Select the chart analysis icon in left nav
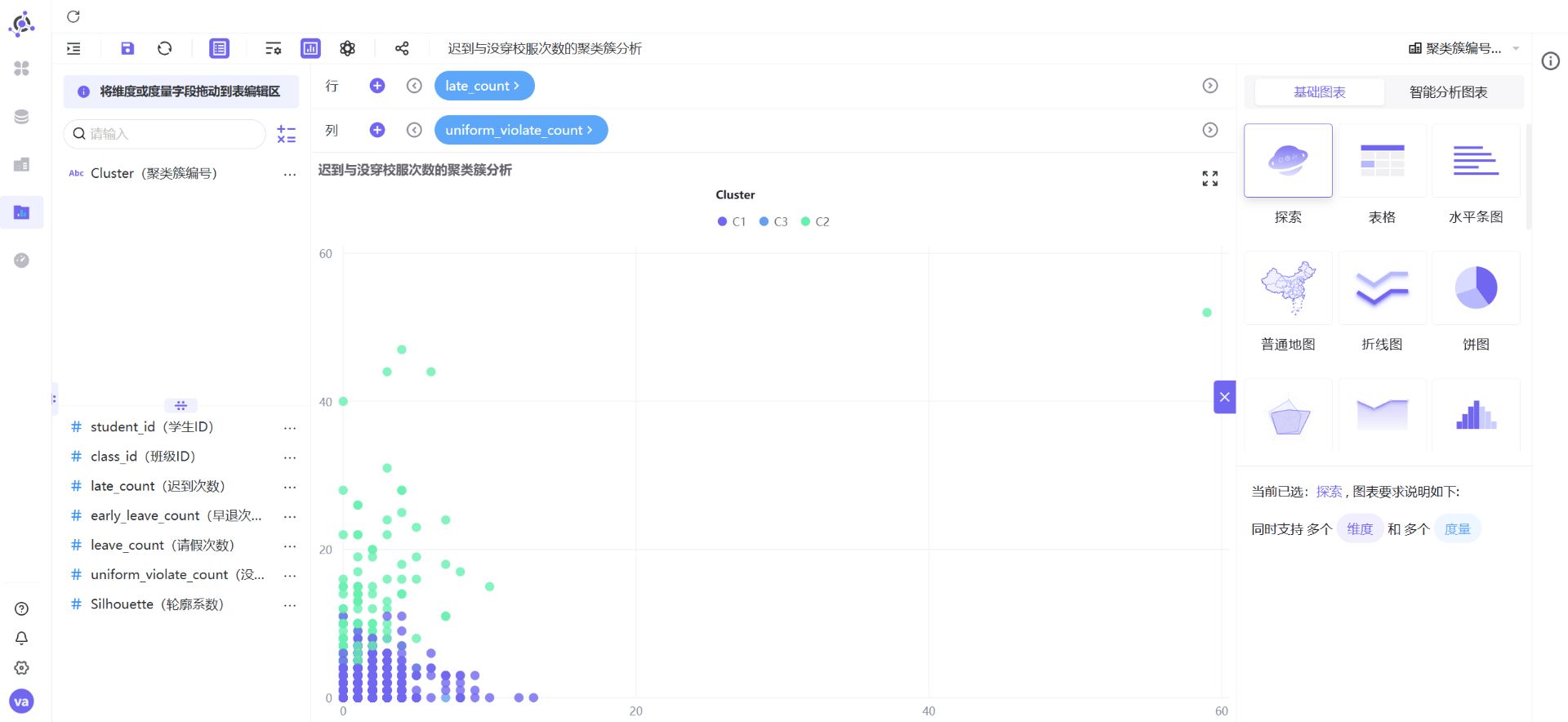The image size is (1568, 722). click(x=22, y=212)
